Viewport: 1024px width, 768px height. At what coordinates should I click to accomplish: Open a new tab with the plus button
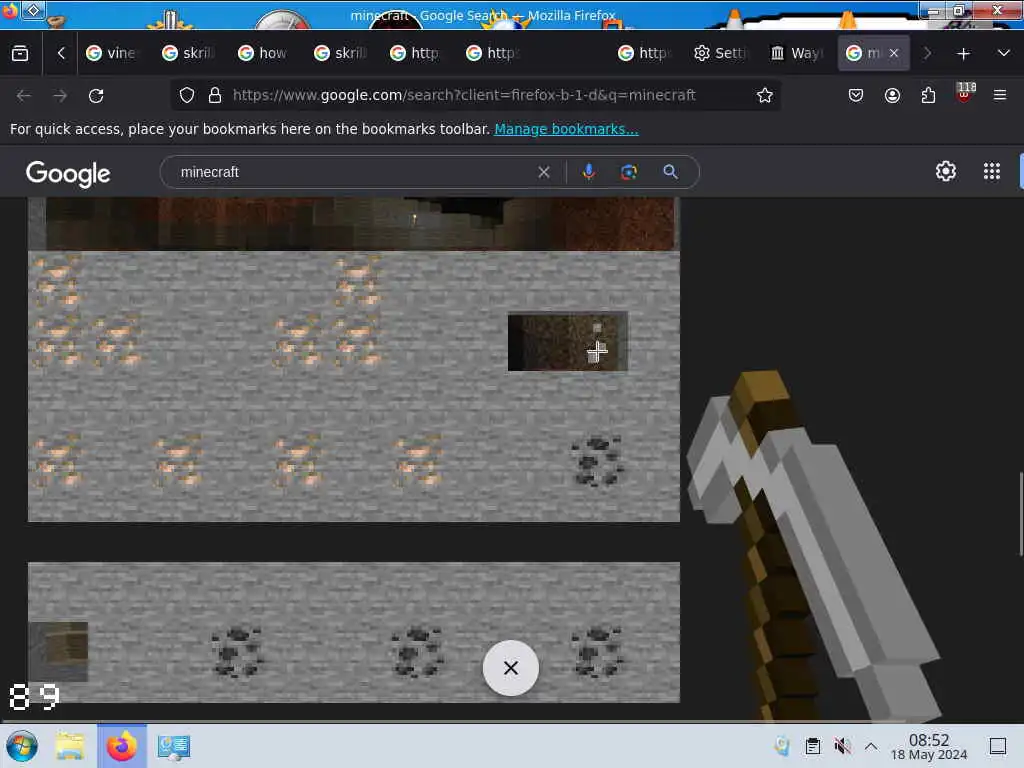(963, 54)
